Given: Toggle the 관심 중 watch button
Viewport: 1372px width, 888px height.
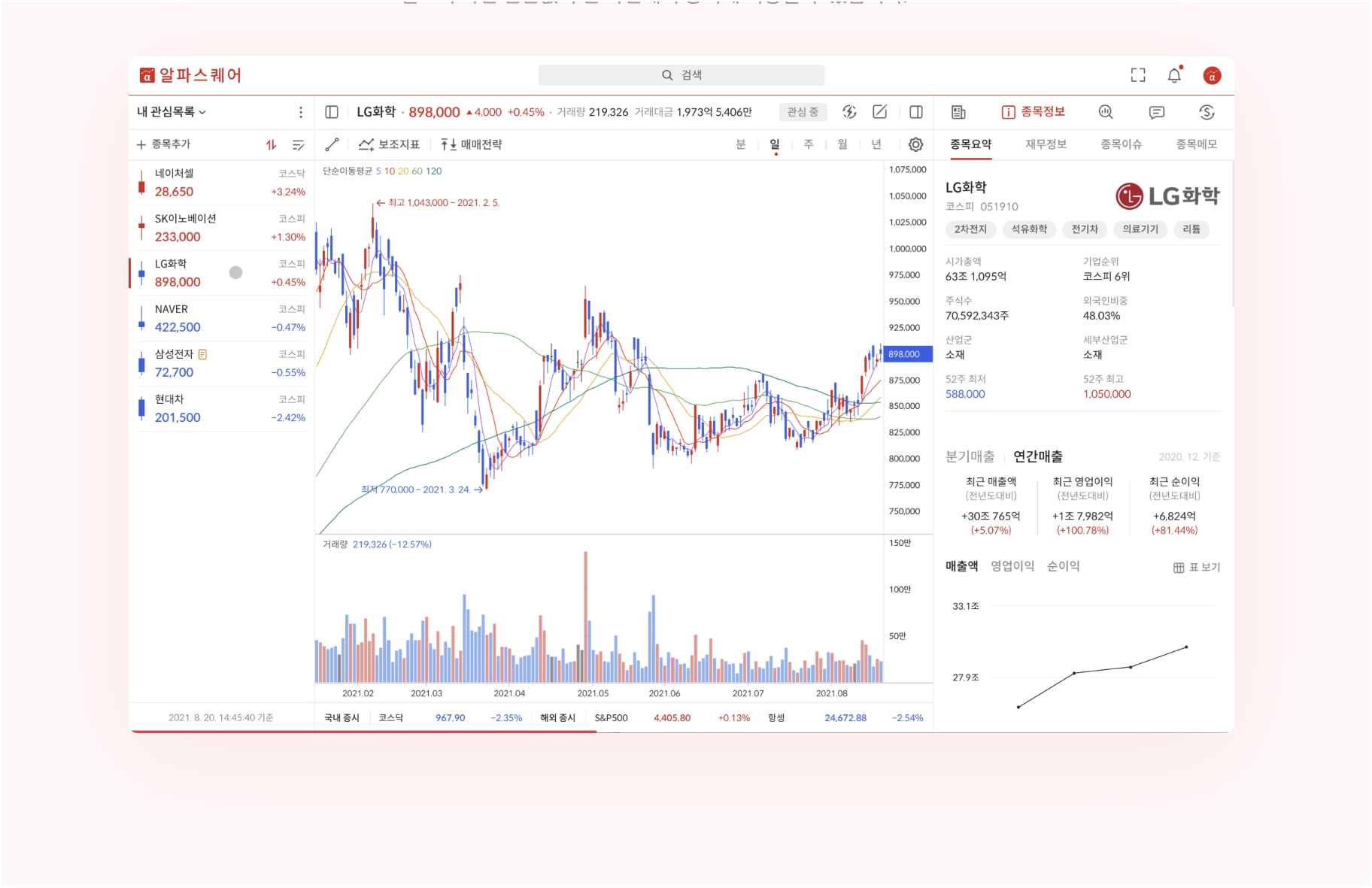Looking at the screenshot, I should coord(803,112).
